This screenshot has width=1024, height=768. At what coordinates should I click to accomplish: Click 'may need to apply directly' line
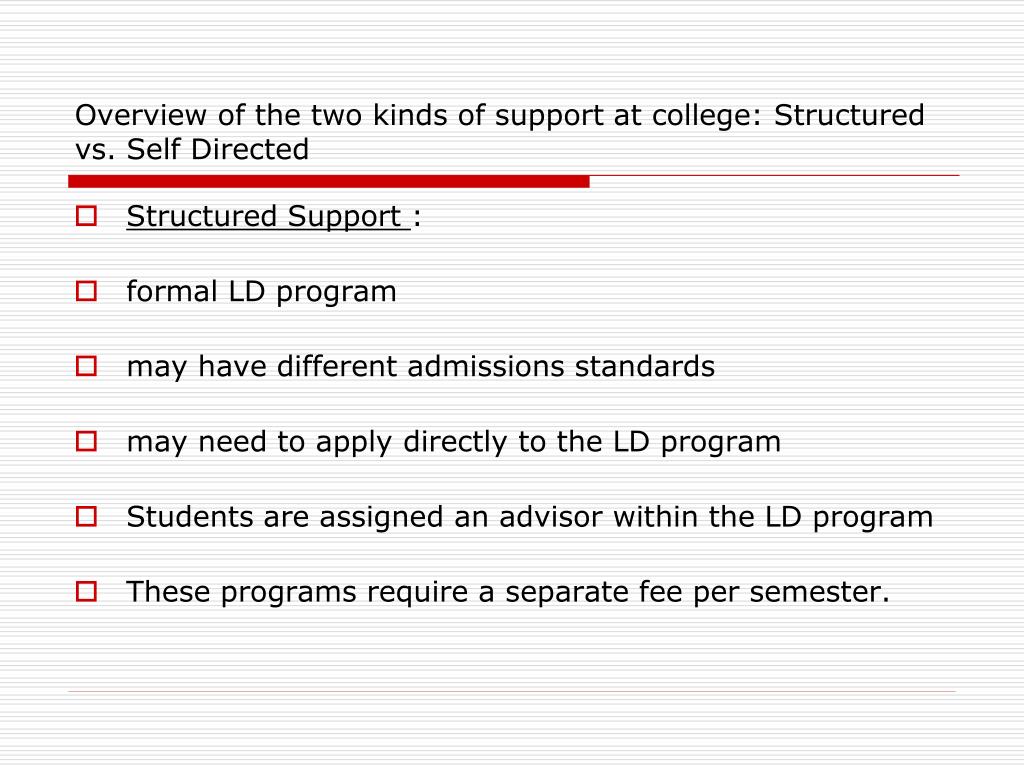(453, 442)
